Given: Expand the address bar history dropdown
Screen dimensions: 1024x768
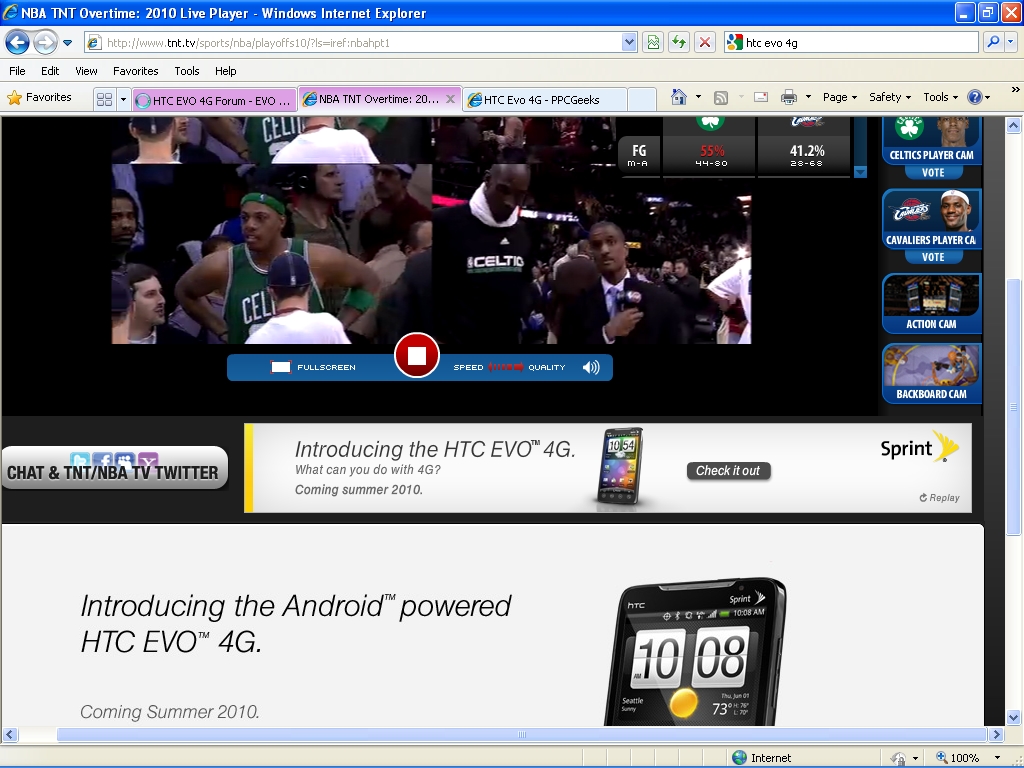Looking at the screenshot, I should [629, 42].
